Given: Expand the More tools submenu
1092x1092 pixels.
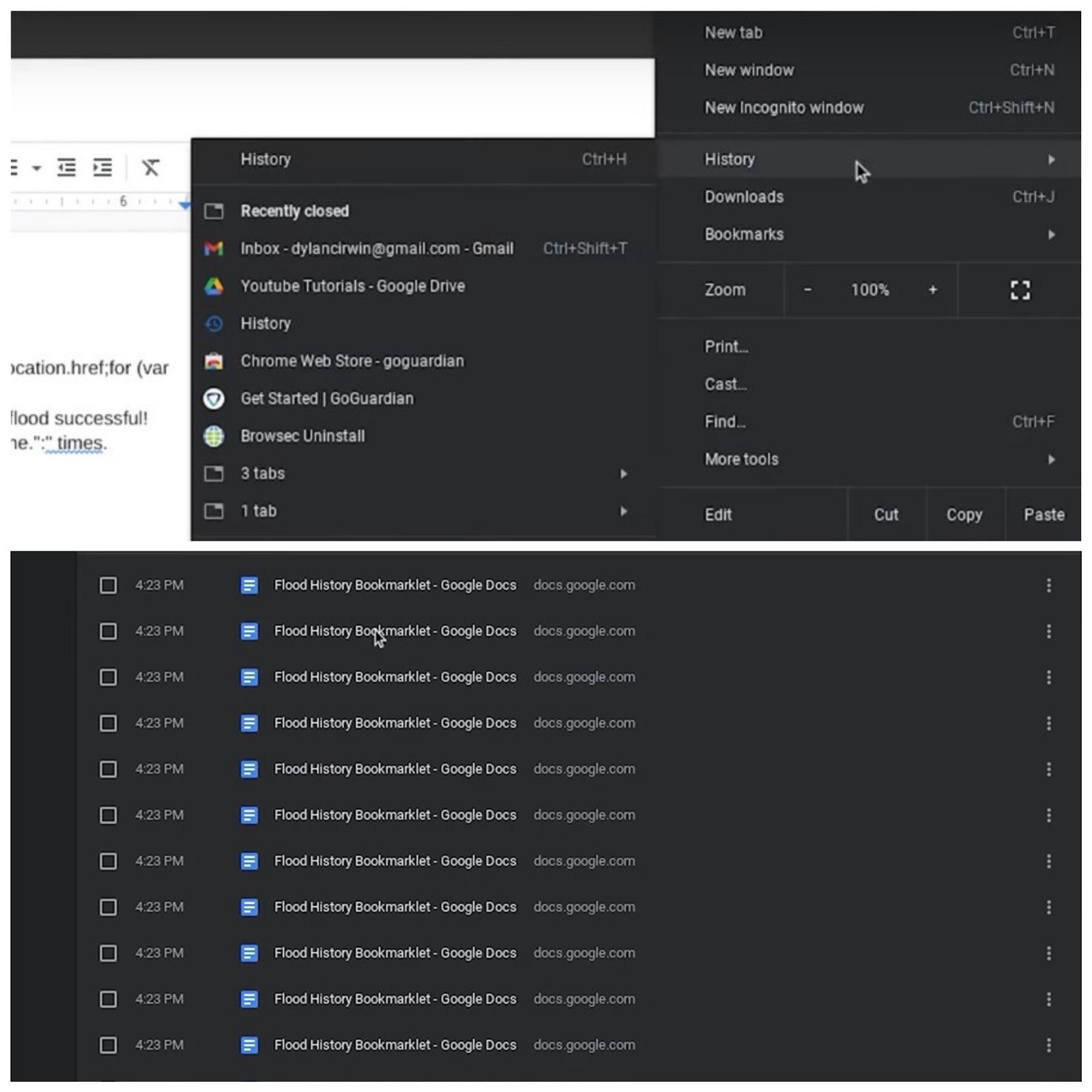Looking at the screenshot, I should click(x=869, y=459).
